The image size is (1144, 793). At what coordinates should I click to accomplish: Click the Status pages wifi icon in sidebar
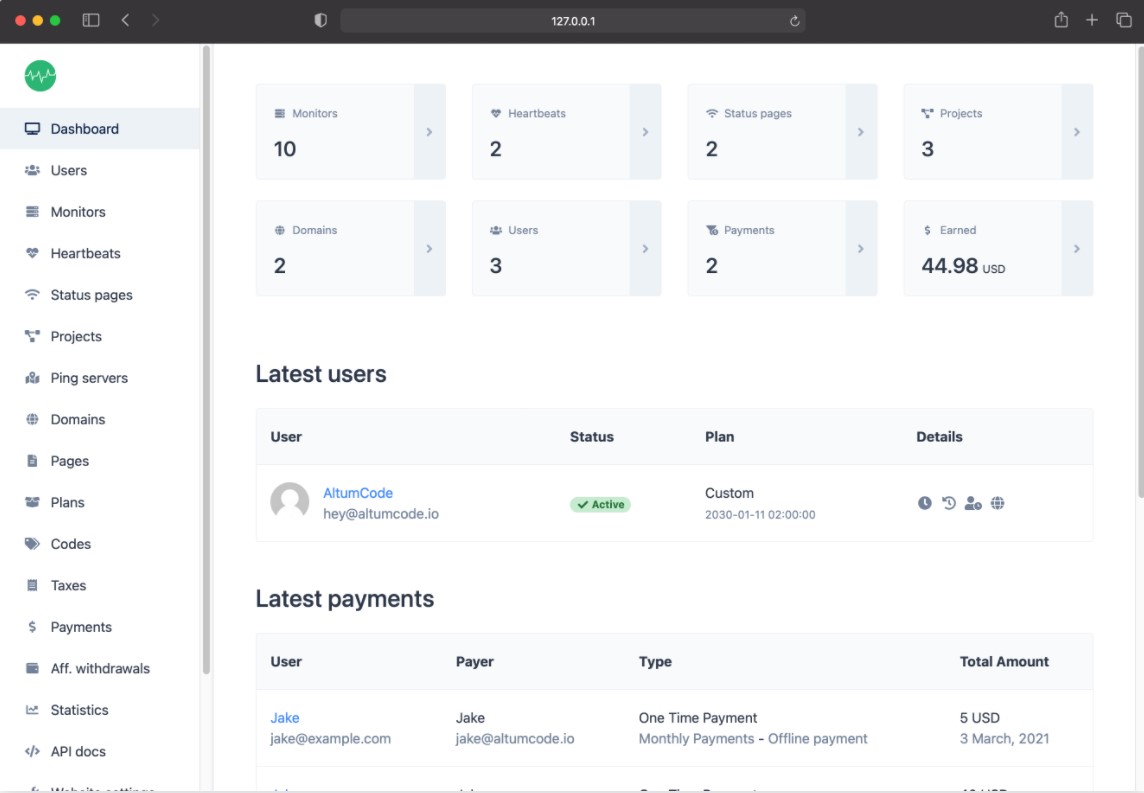point(32,295)
